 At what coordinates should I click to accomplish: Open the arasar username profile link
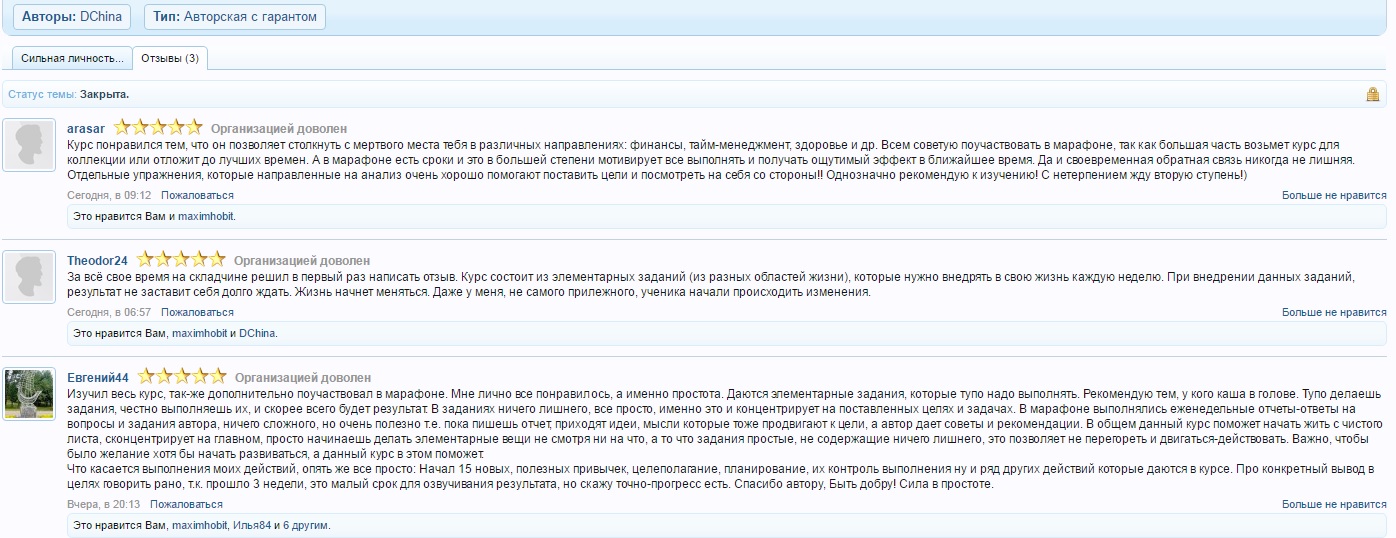pyautogui.click(x=86, y=129)
